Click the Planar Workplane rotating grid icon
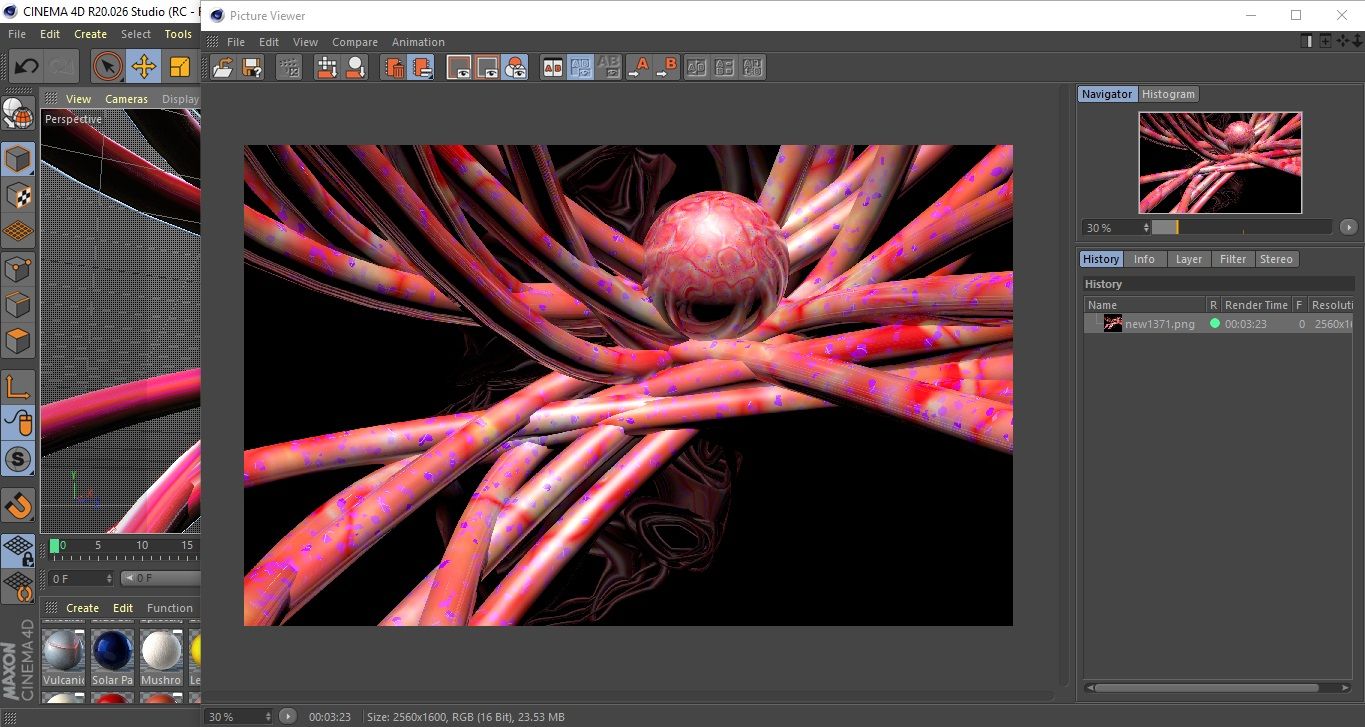This screenshot has height=727, width=1365. coord(18,587)
